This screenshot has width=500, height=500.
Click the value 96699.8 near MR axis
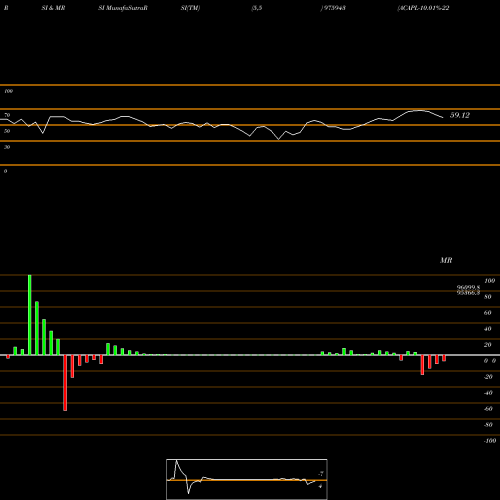(468, 288)
